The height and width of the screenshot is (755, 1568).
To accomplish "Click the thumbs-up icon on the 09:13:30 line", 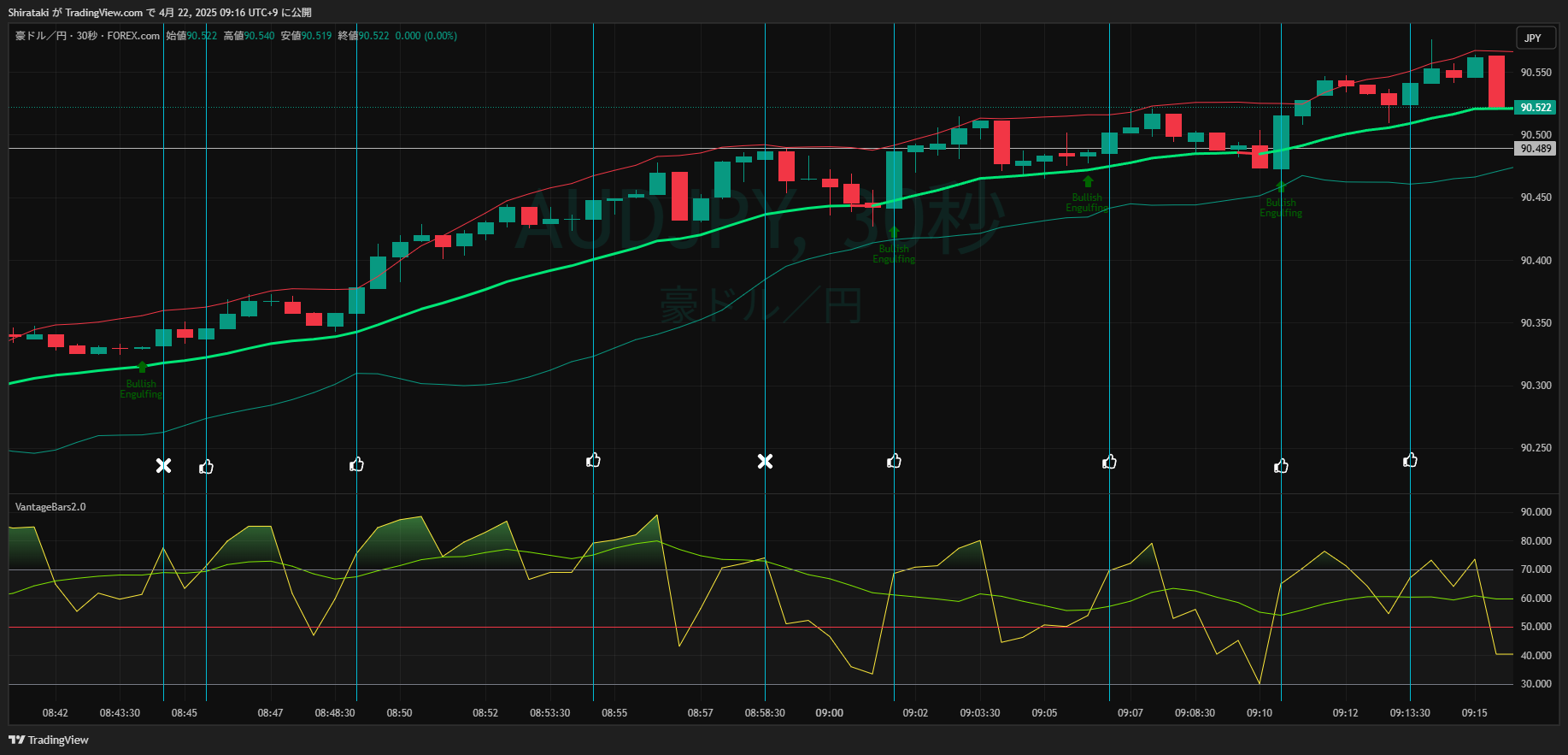I will click(x=1410, y=460).
